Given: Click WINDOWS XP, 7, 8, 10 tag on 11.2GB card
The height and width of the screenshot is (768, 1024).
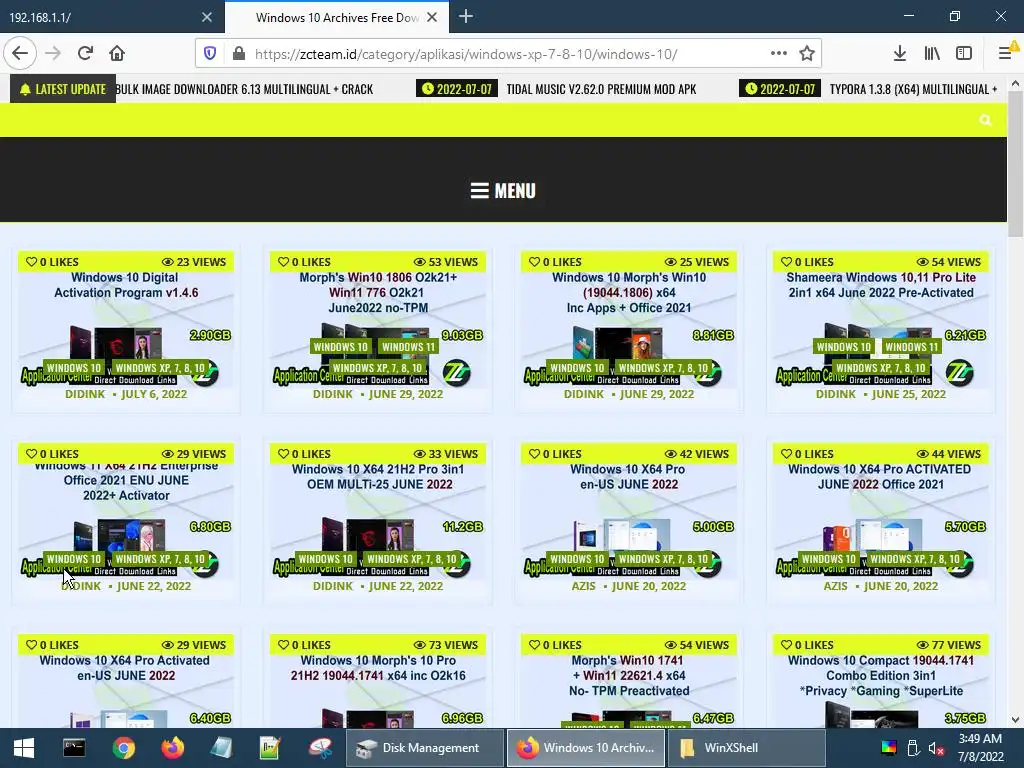Looking at the screenshot, I should coord(411,559).
